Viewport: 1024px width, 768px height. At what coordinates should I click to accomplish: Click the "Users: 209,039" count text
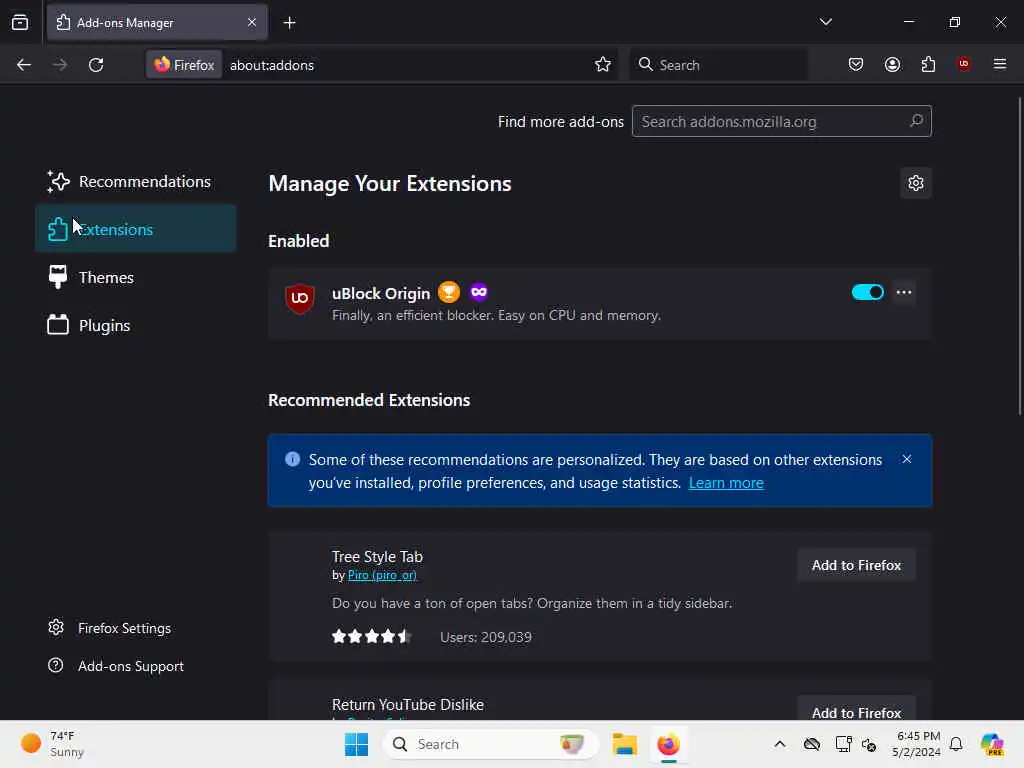[x=486, y=637]
